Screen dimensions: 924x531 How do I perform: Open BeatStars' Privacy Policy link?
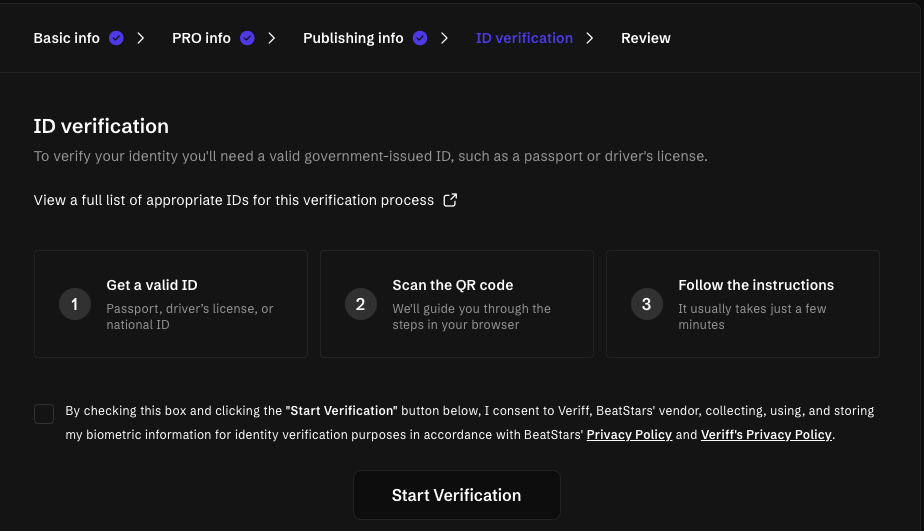click(629, 435)
